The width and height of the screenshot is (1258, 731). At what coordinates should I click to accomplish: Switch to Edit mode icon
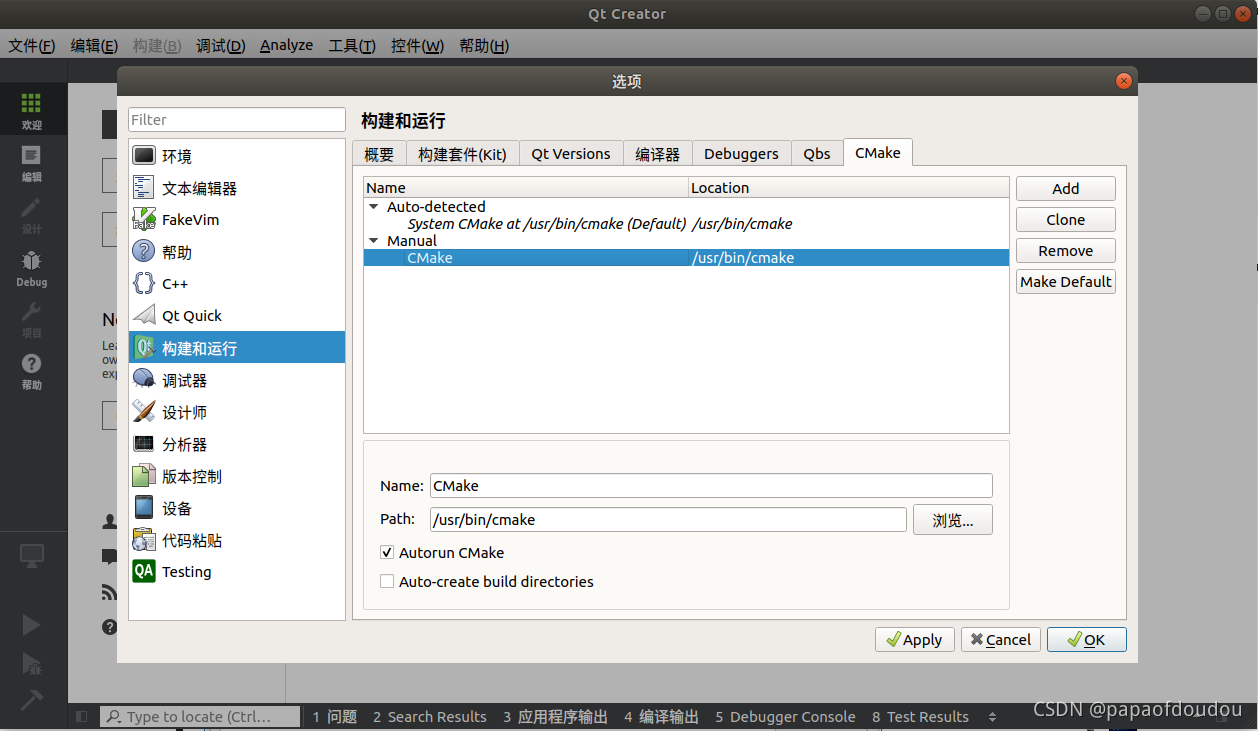pos(31,155)
